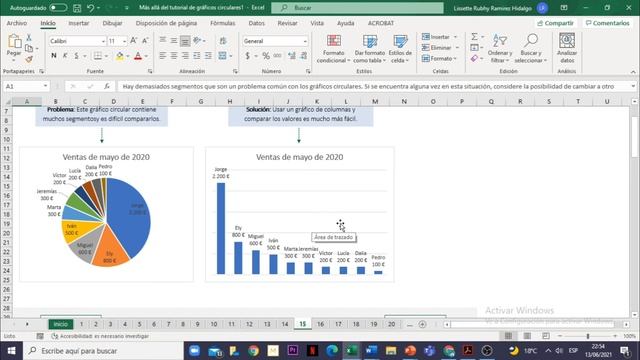Click the Windows Start button

11,351
